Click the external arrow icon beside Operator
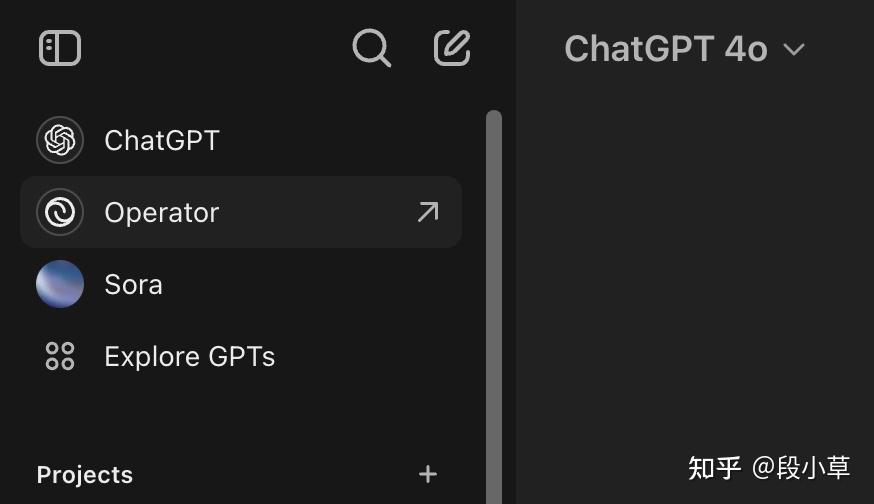The width and height of the screenshot is (874, 504). [x=428, y=212]
